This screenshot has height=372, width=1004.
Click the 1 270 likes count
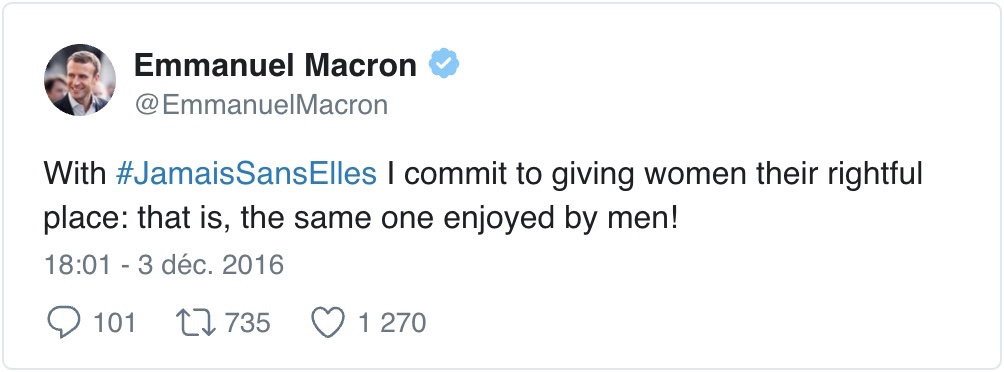[392, 323]
